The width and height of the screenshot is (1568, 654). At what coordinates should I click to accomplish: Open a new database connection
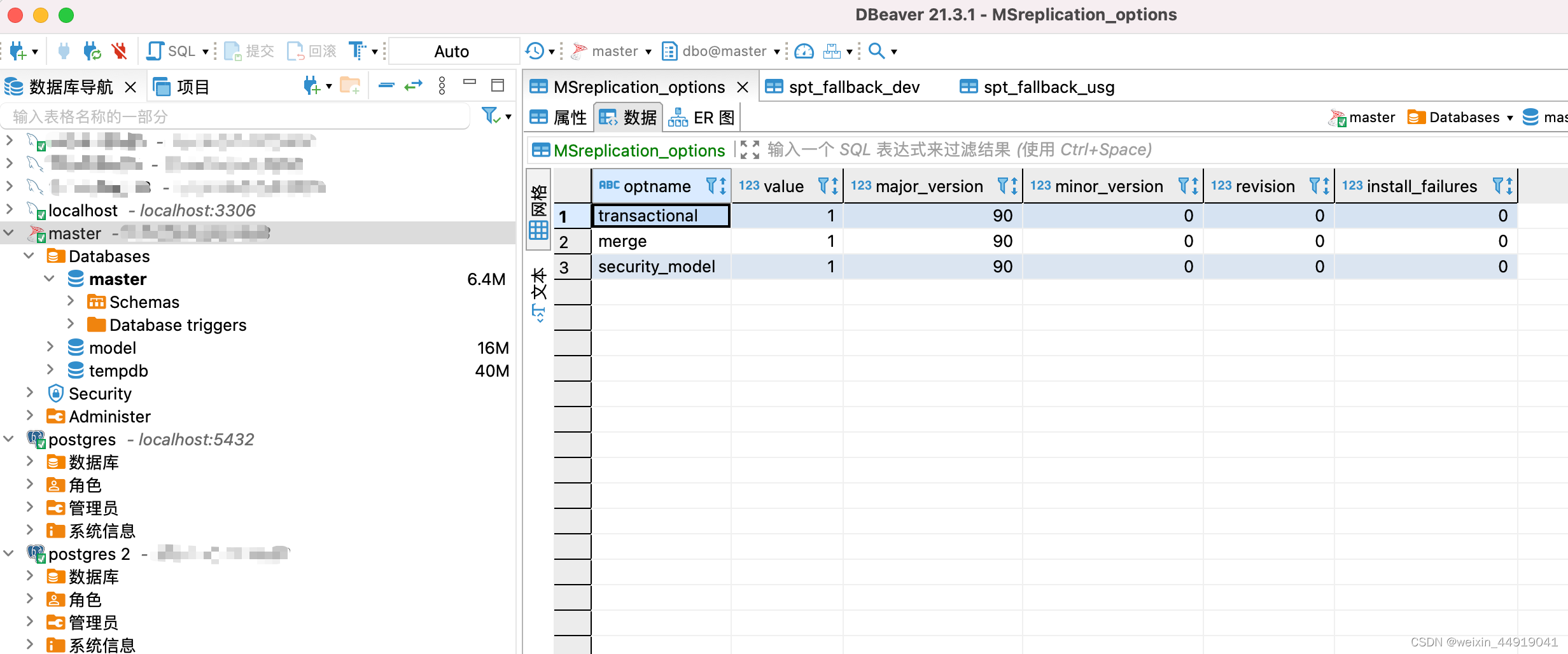[x=19, y=51]
